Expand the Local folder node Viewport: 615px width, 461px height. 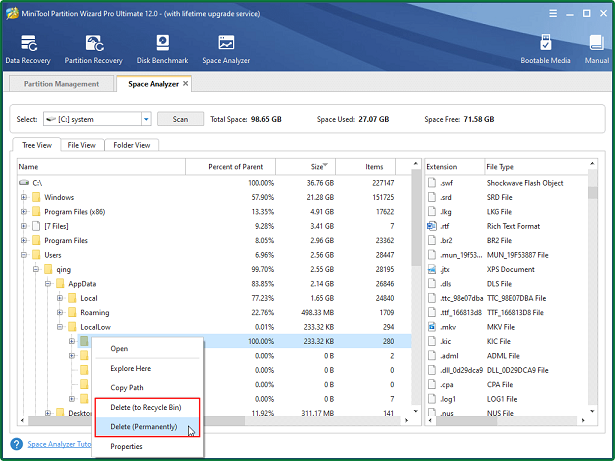coord(60,298)
